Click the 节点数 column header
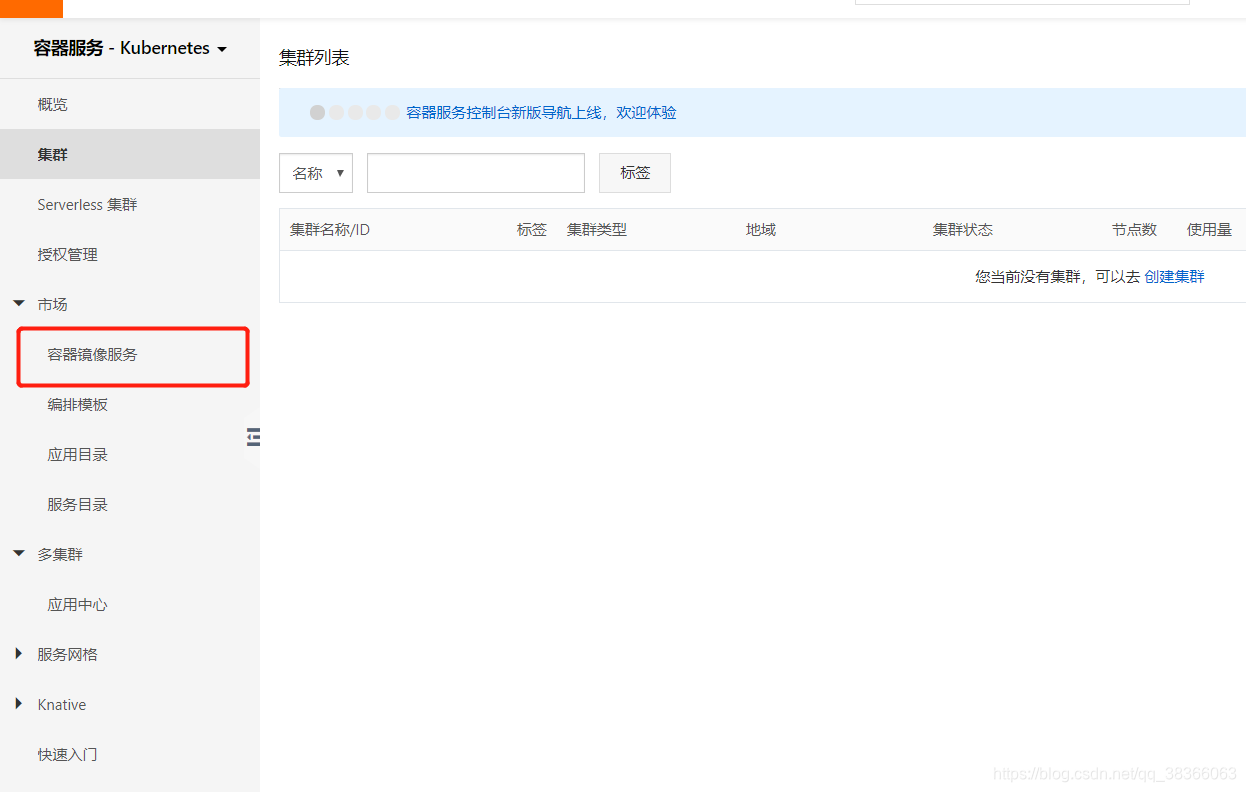 click(x=1134, y=230)
